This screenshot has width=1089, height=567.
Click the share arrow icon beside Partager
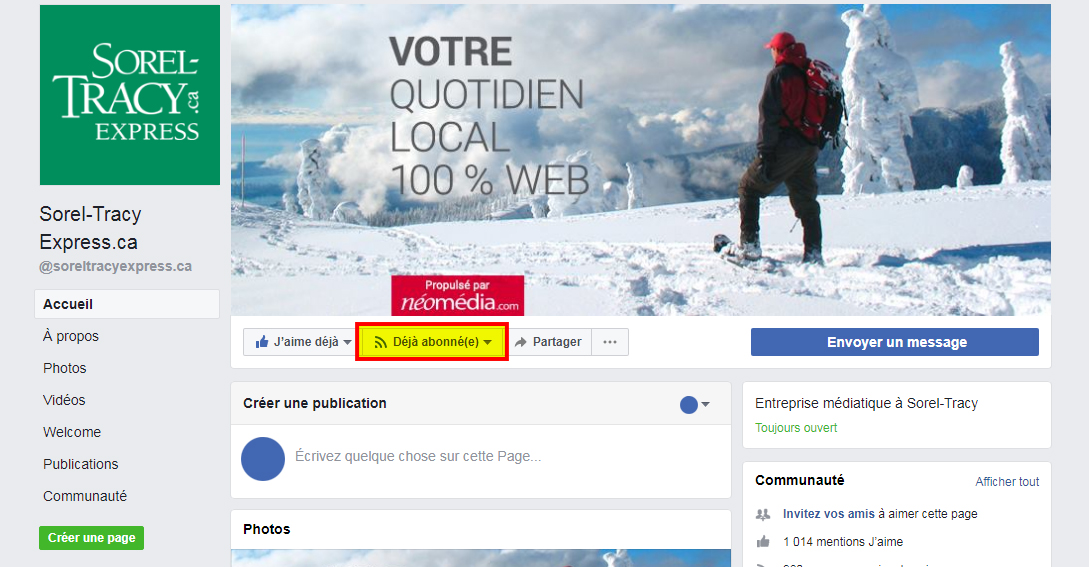[x=520, y=342]
